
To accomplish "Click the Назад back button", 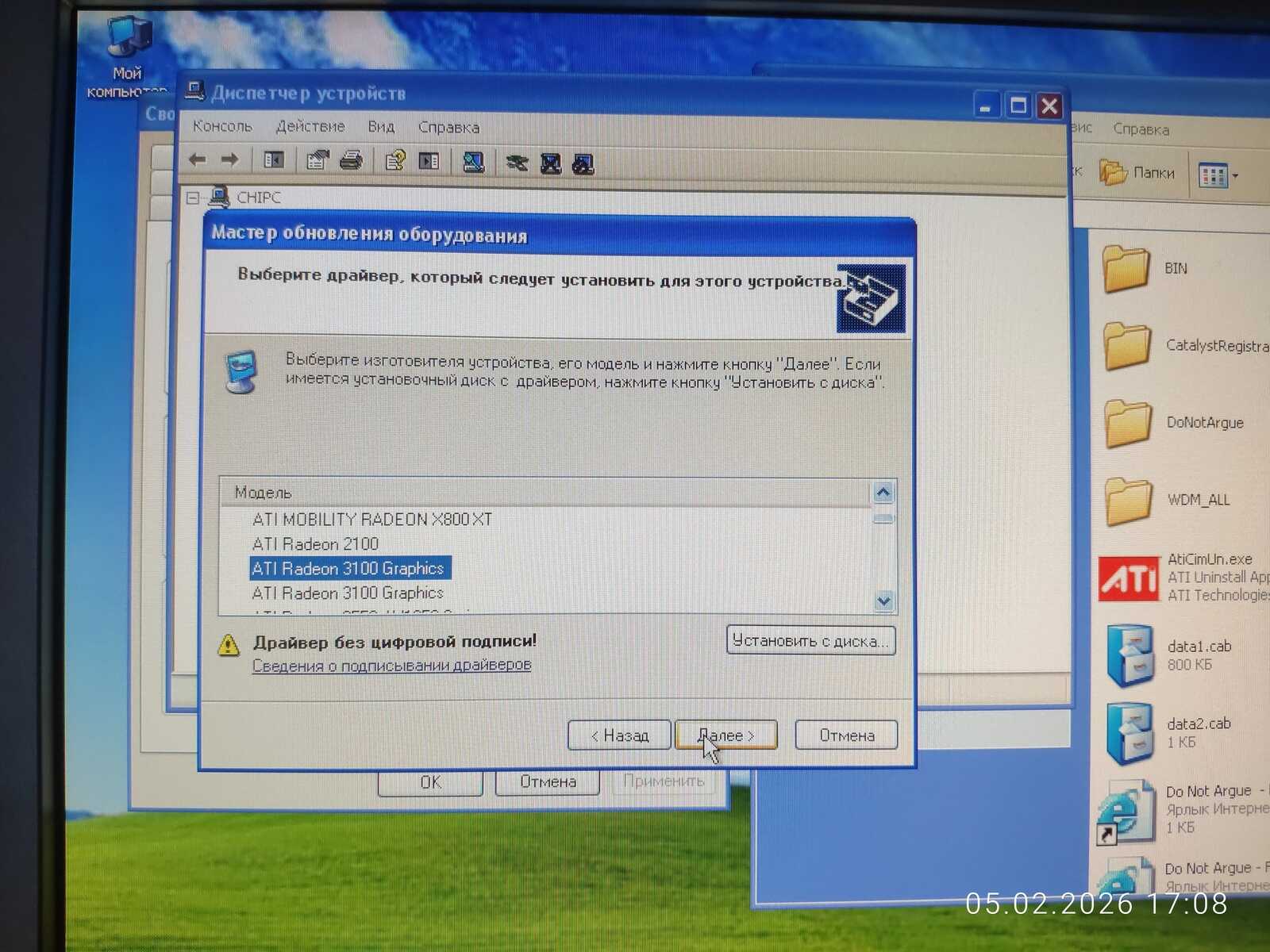I will coord(620,735).
